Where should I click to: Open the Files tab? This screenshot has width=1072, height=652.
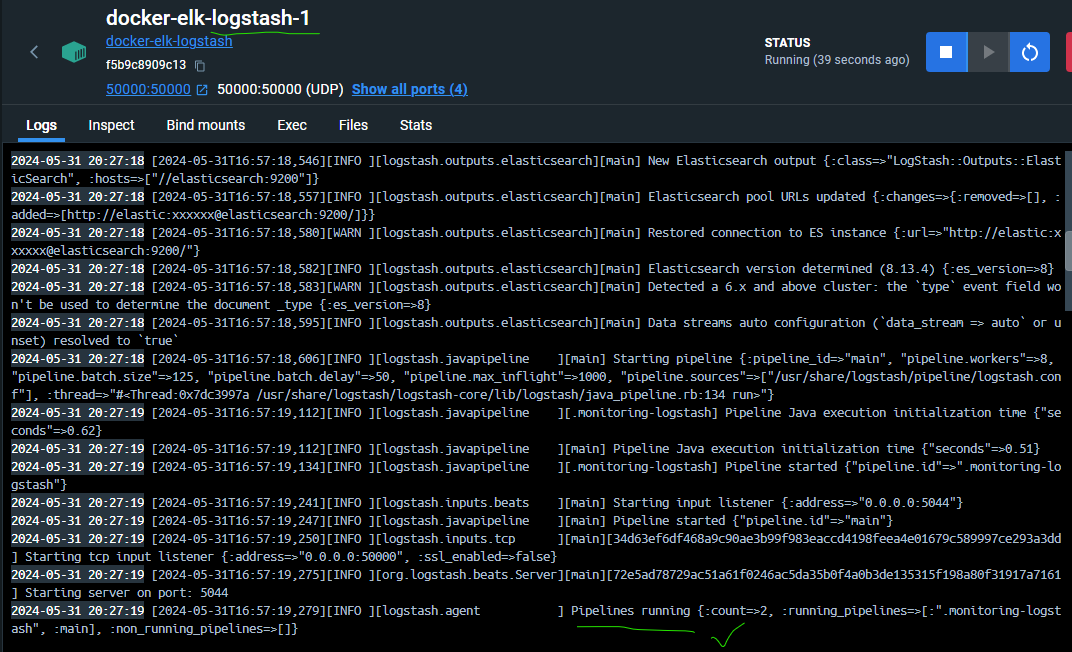point(353,125)
